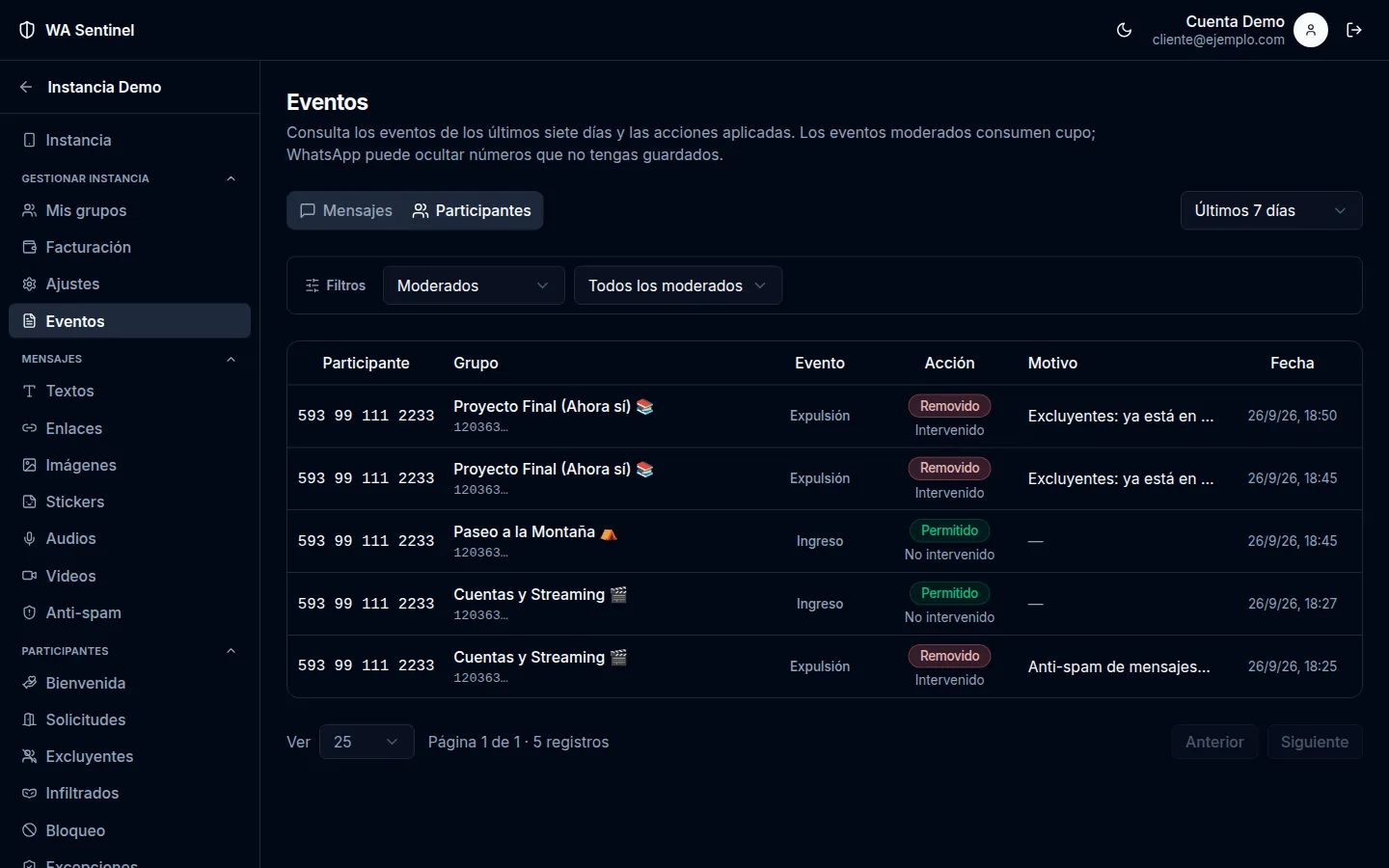Click the Anterior pagination button
The width and height of the screenshot is (1389, 868).
pyautogui.click(x=1214, y=742)
